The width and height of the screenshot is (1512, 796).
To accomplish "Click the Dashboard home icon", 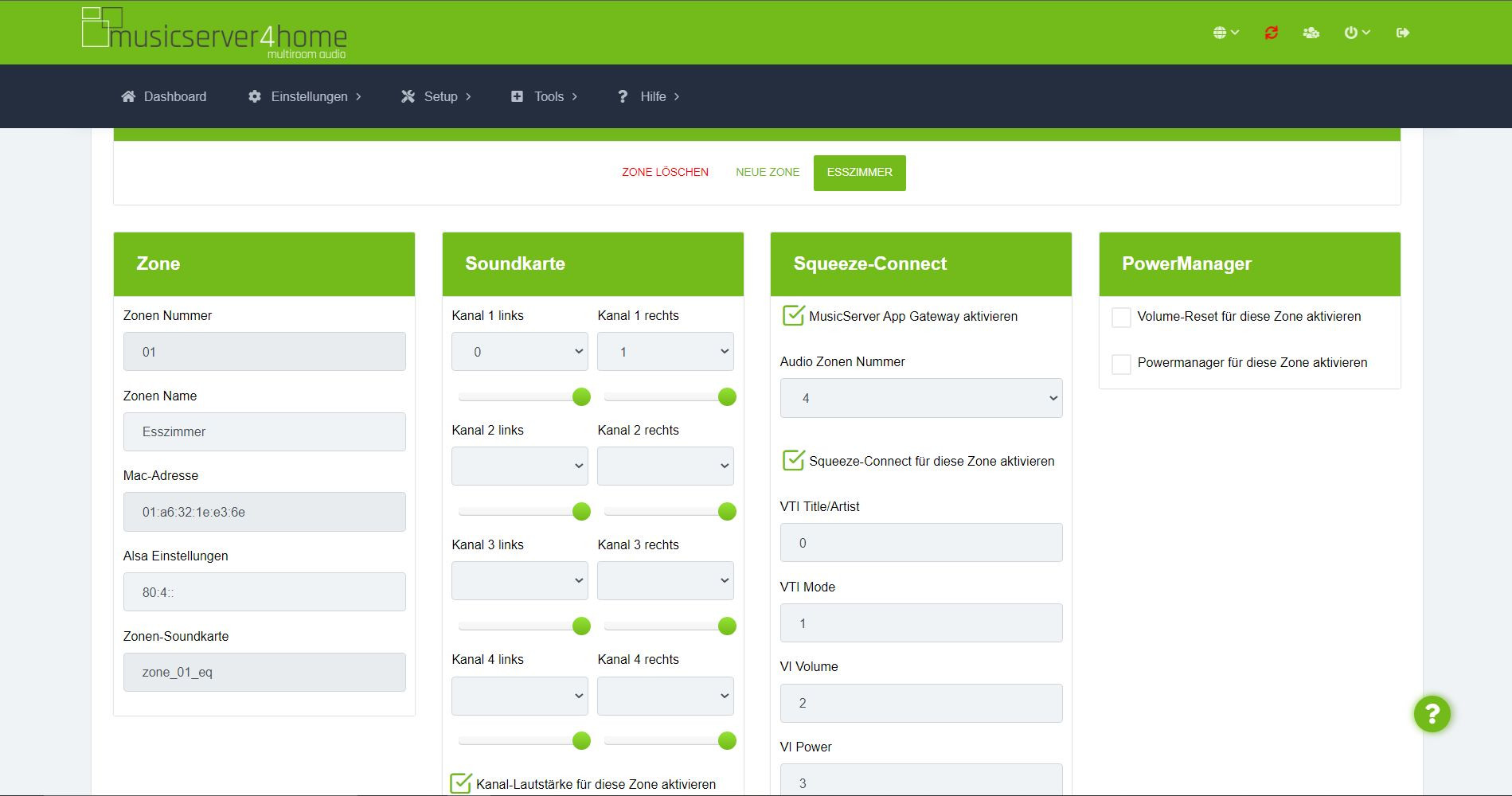I will tap(128, 96).
